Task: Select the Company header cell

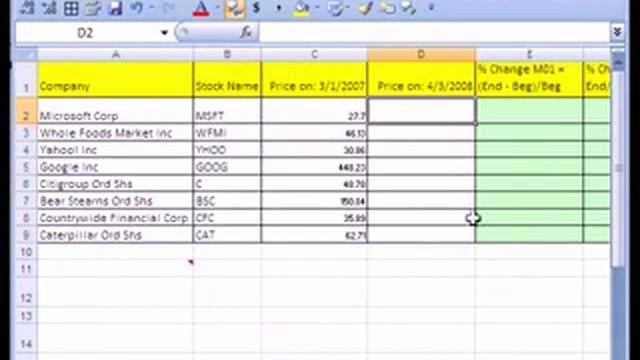Action: point(116,79)
